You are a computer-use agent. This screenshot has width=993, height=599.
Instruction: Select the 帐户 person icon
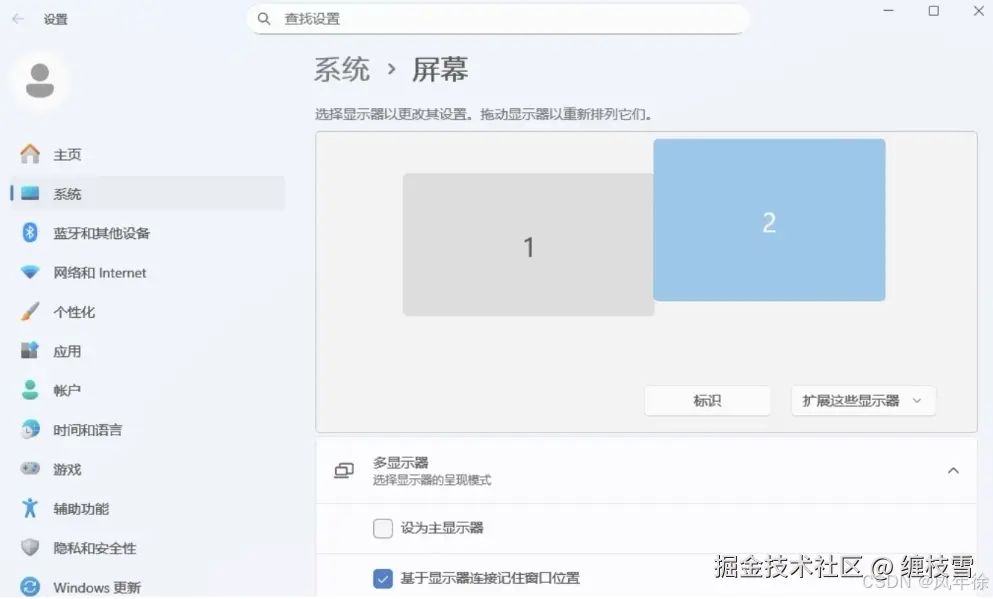28,390
